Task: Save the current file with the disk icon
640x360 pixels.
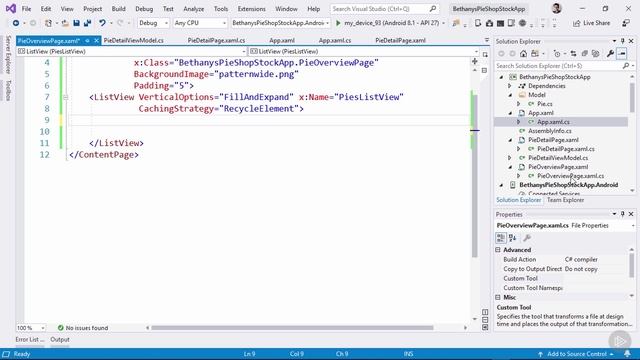Action: pyautogui.click(x=76, y=23)
